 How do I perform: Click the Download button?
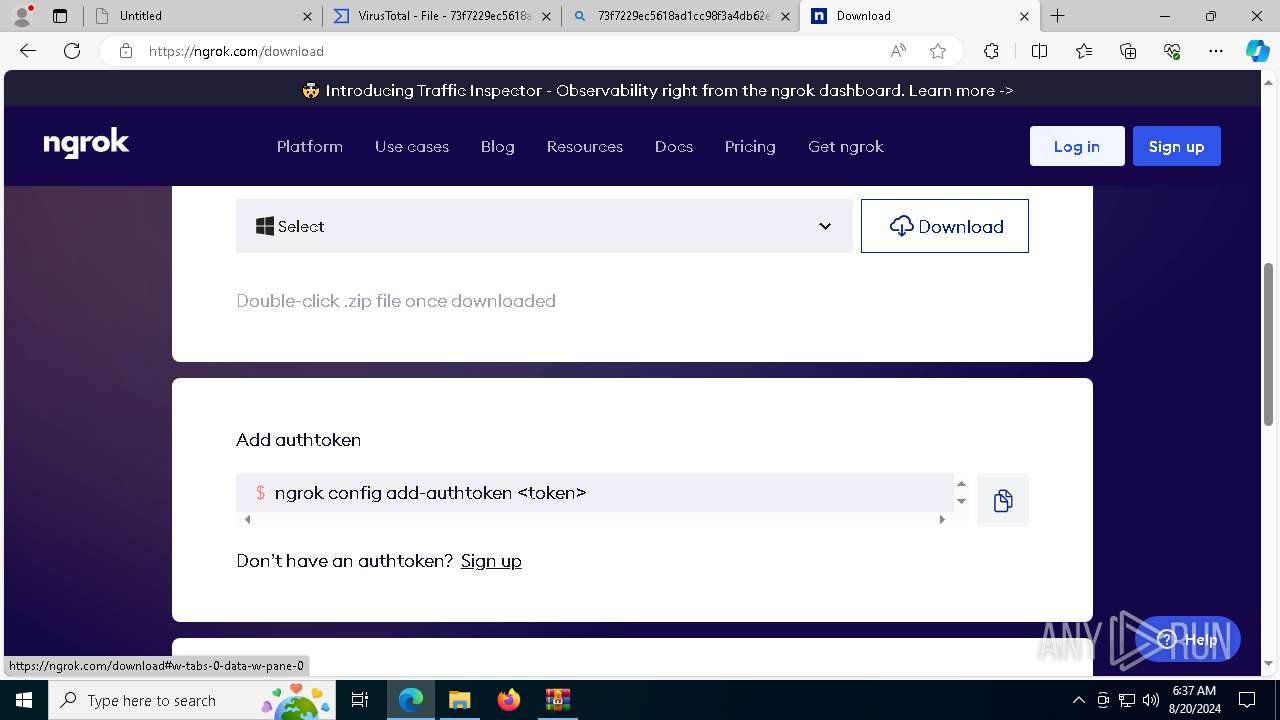pyautogui.click(x=944, y=226)
